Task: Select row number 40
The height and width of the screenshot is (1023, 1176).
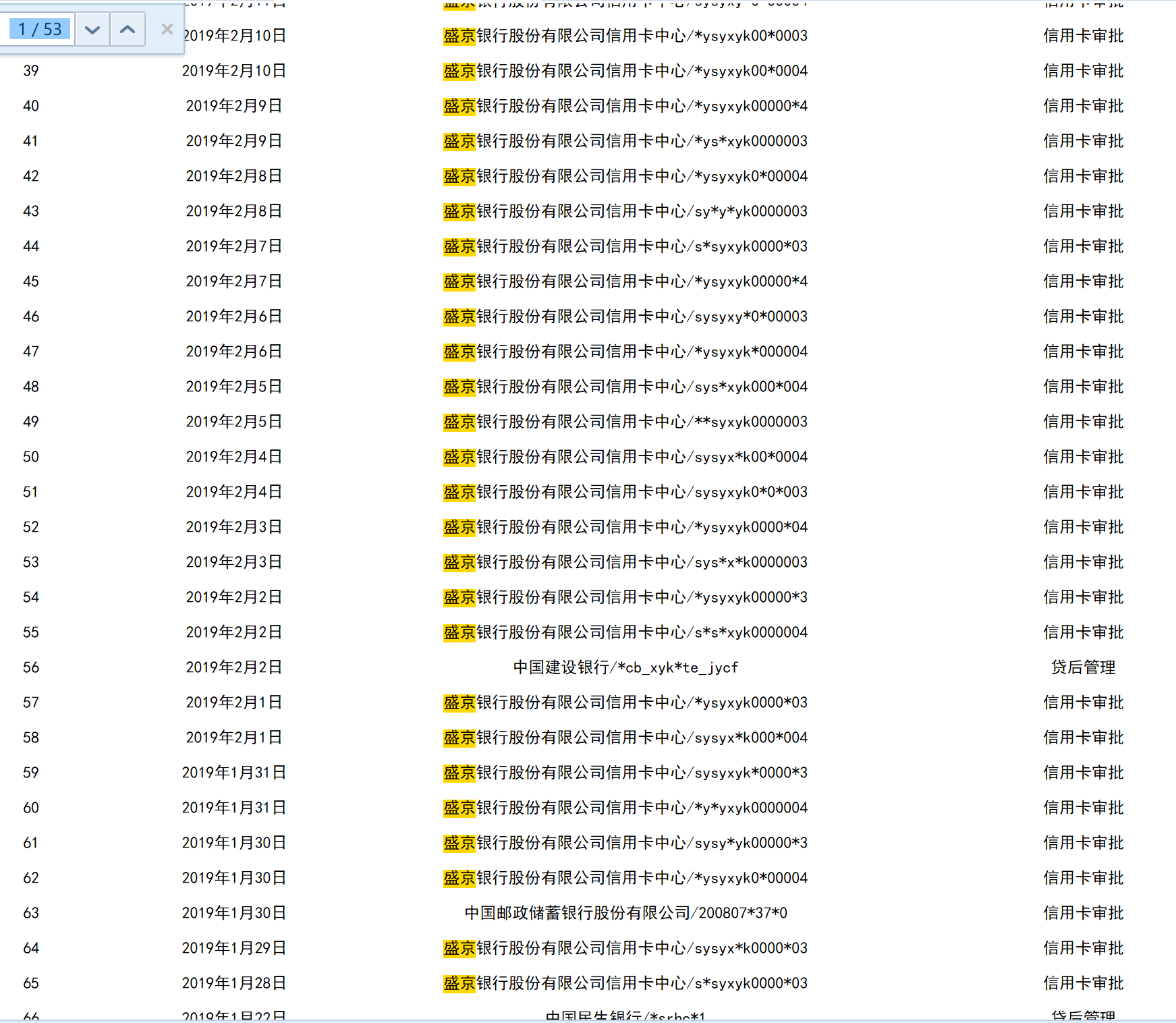Action: [31, 106]
